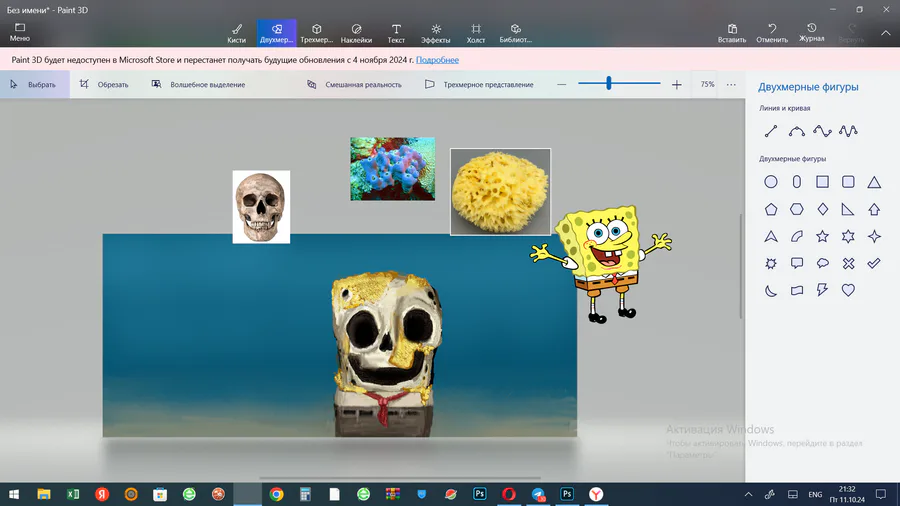Select the blue coral sponge image
Image resolution: width=900 pixels, height=506 pixels.
393,169
